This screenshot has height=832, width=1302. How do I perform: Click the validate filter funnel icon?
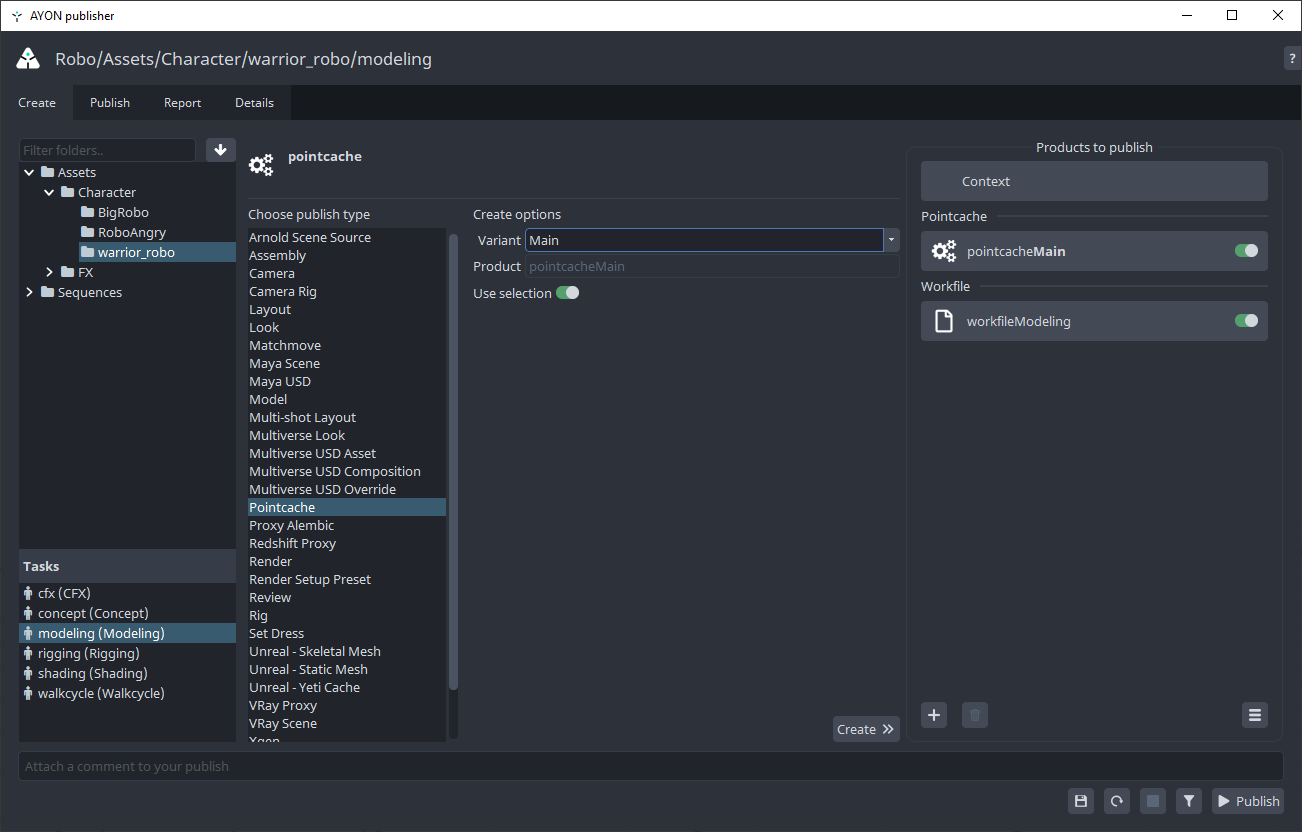click(1189, 801)
